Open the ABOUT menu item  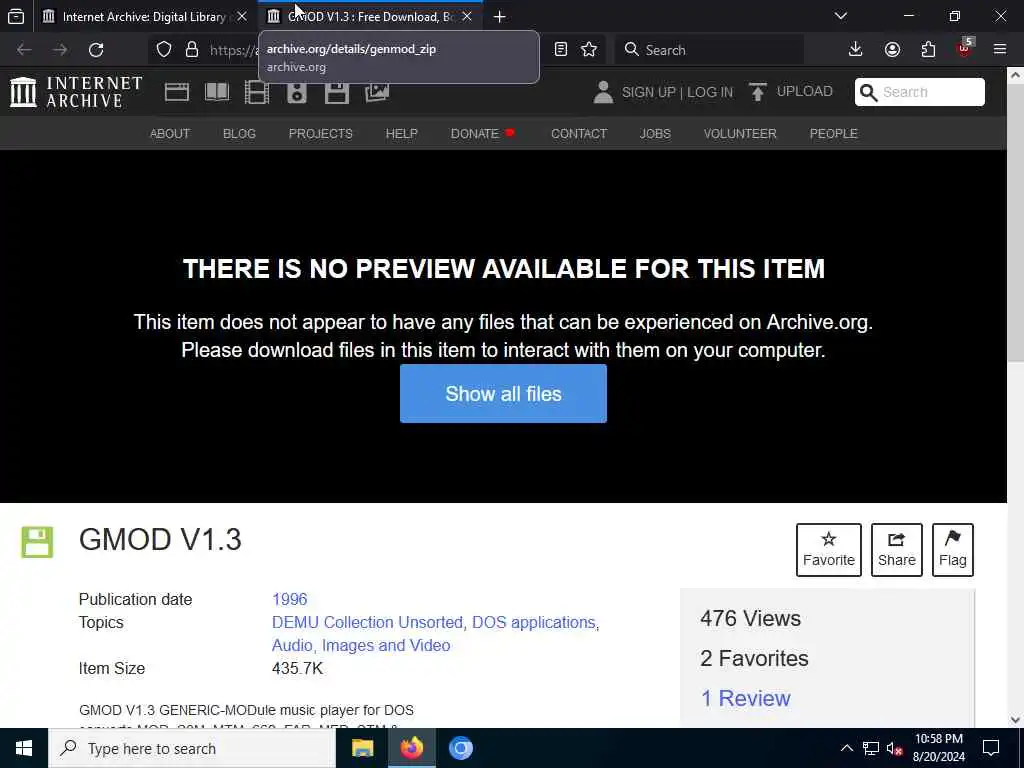click(170, 133)
